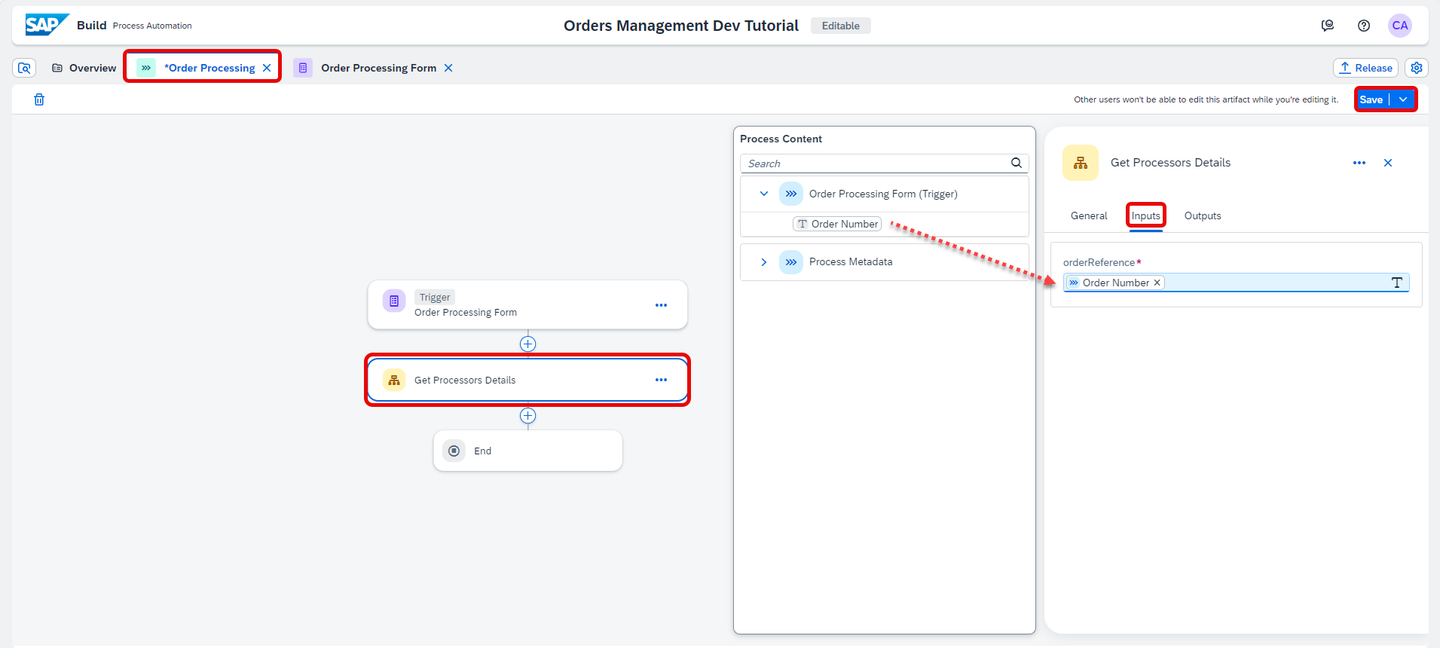Delete selected step using trash icon
This screenshot has width=1440, height=648.
[39, 99]
